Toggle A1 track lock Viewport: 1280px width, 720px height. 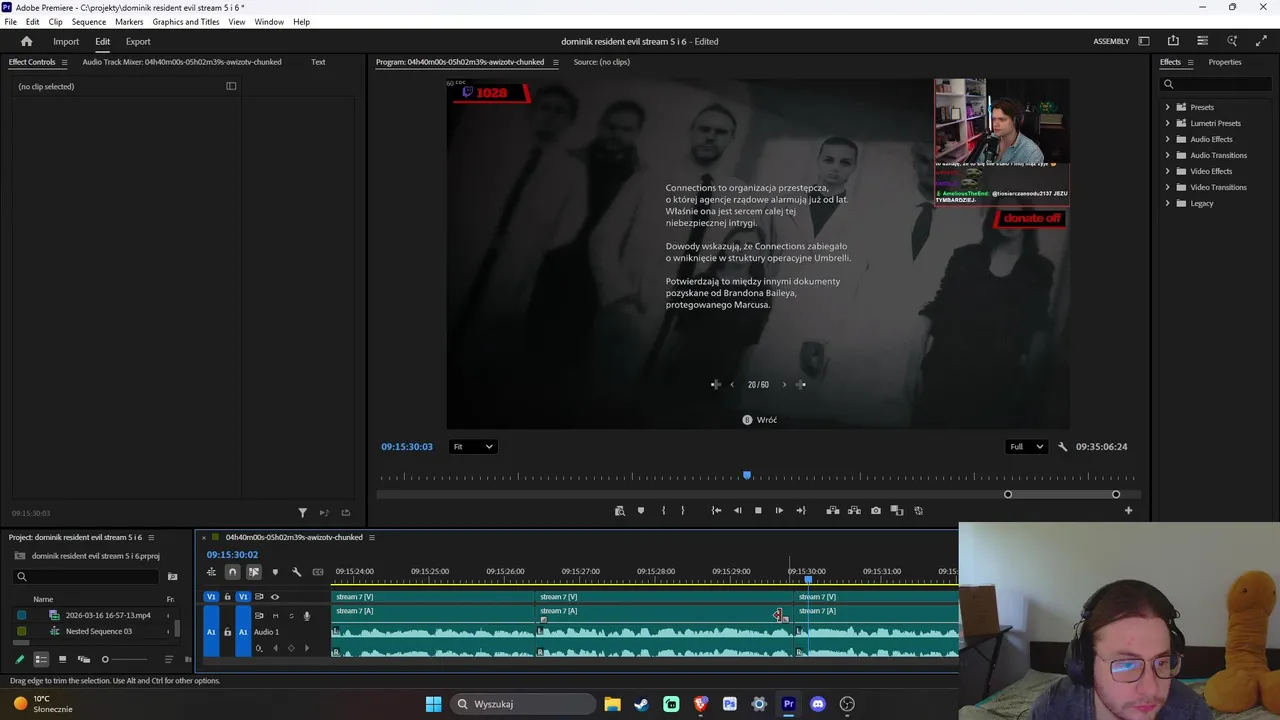click(x=227, y=632)
